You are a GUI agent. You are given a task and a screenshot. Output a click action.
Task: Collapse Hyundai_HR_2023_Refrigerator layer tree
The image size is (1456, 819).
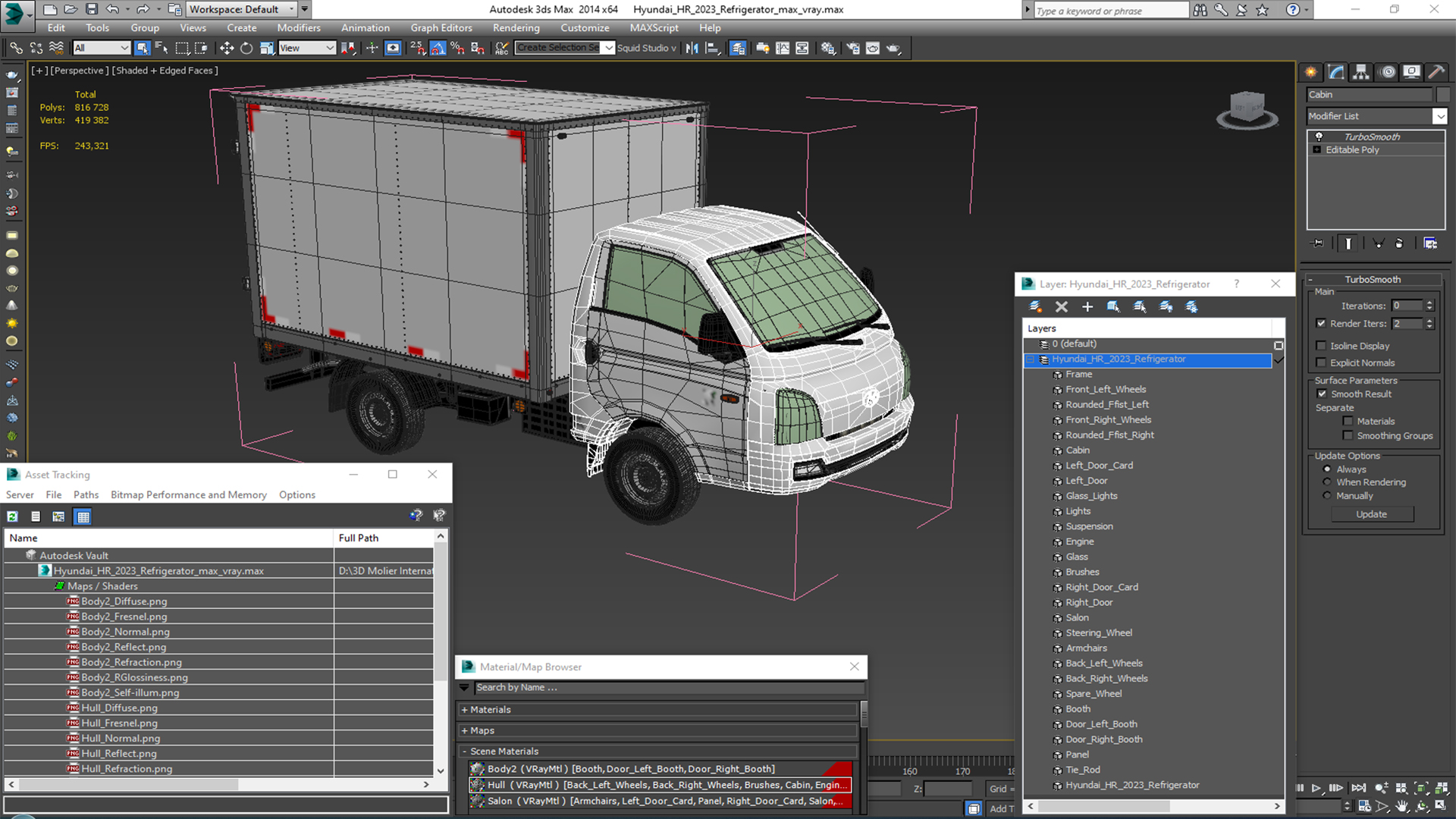(x=1031, y=359)
